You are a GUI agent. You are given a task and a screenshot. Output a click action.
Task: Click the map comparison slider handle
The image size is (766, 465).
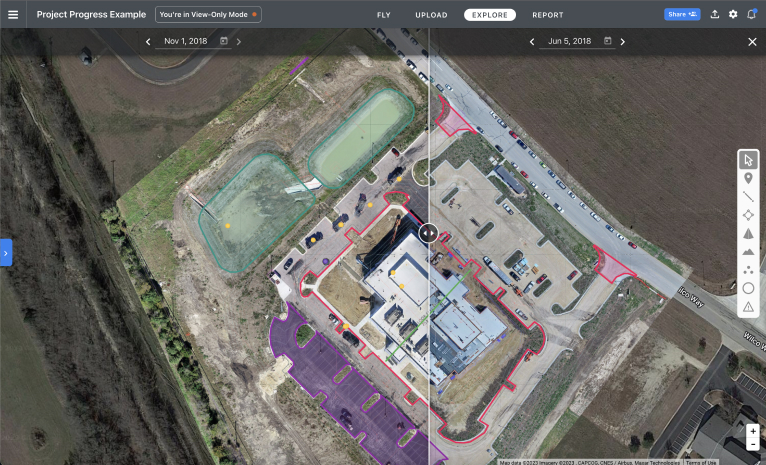(x=428, y=233)
